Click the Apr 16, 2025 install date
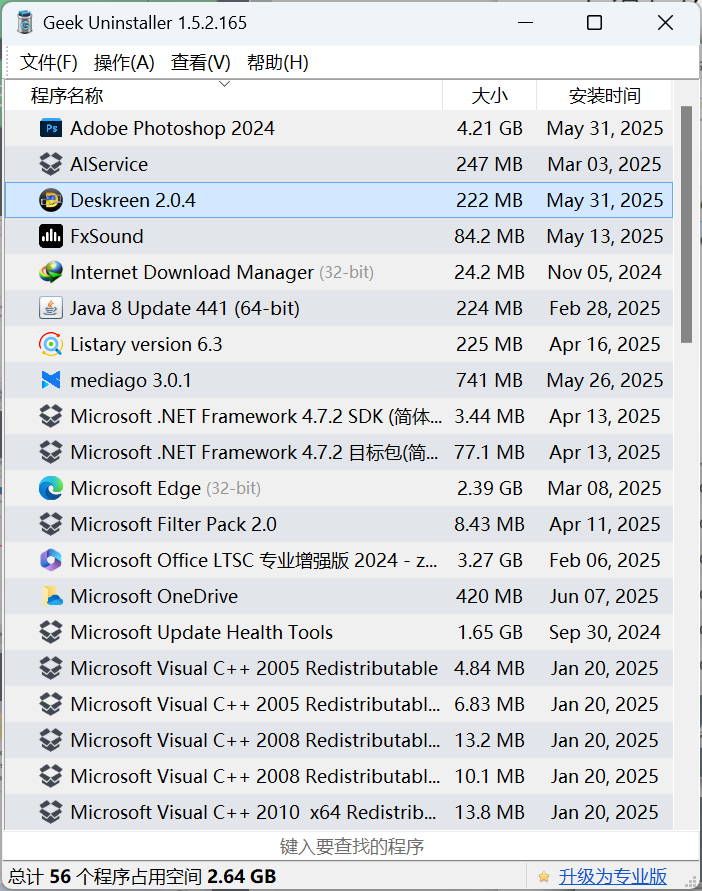Image resolution: width=702 pixels, height=891 pixels. (x=605, y=344)
